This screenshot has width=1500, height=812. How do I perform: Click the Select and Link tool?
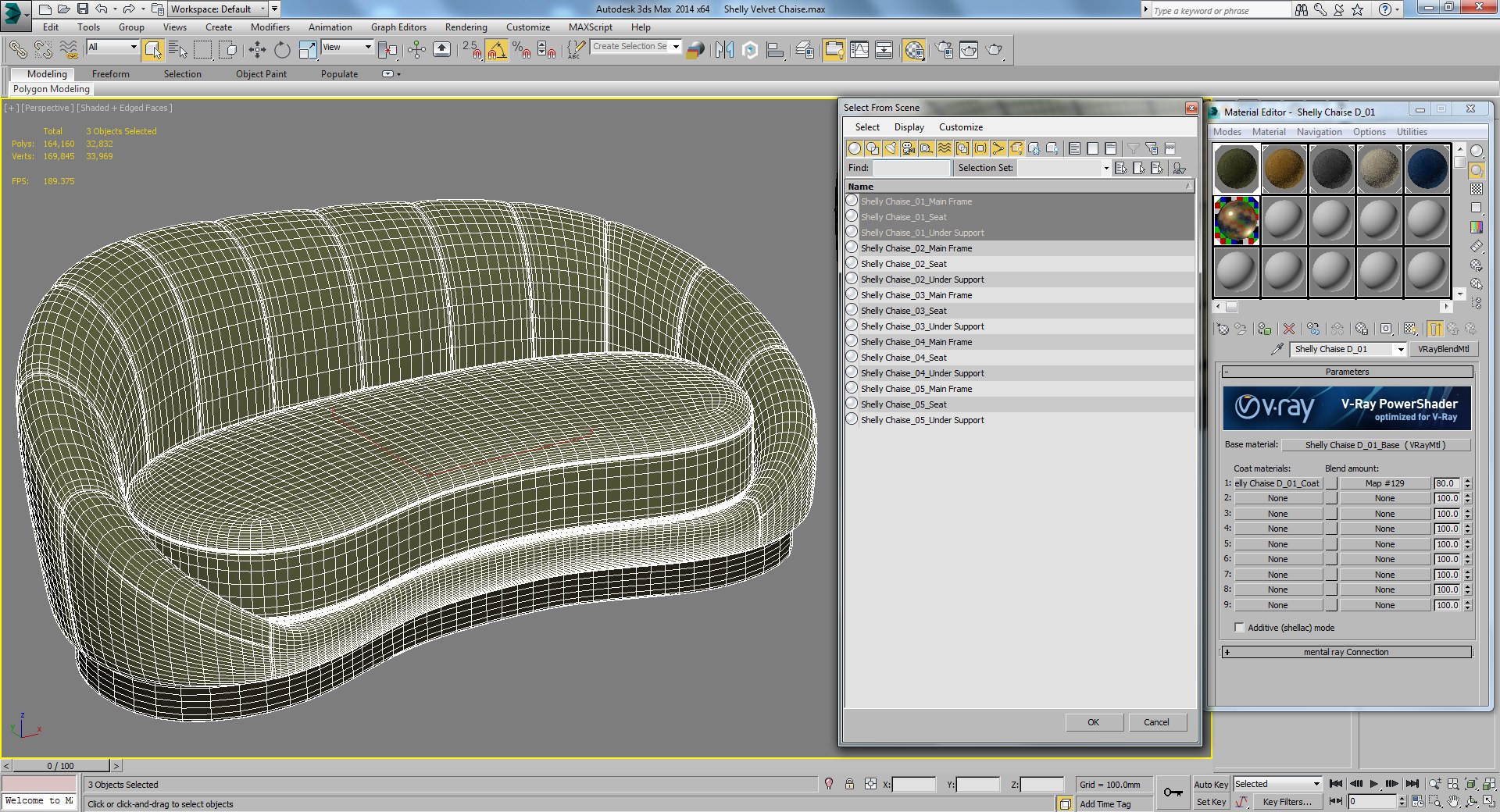point(17,50)
